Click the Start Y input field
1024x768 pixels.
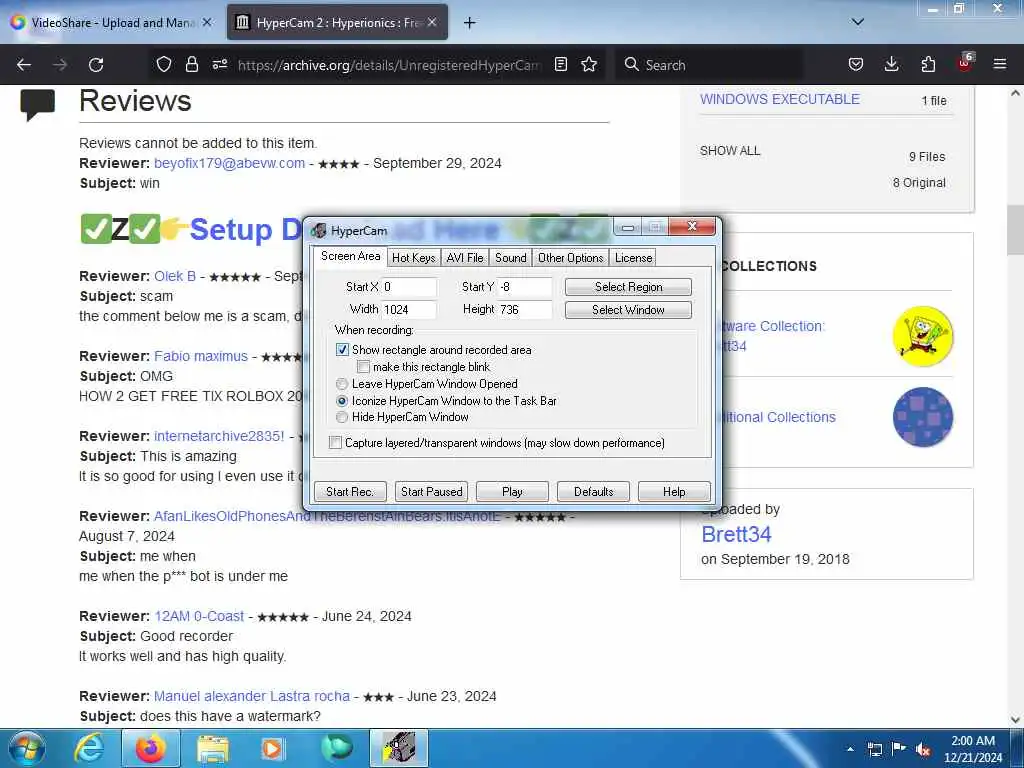point(525,287)
